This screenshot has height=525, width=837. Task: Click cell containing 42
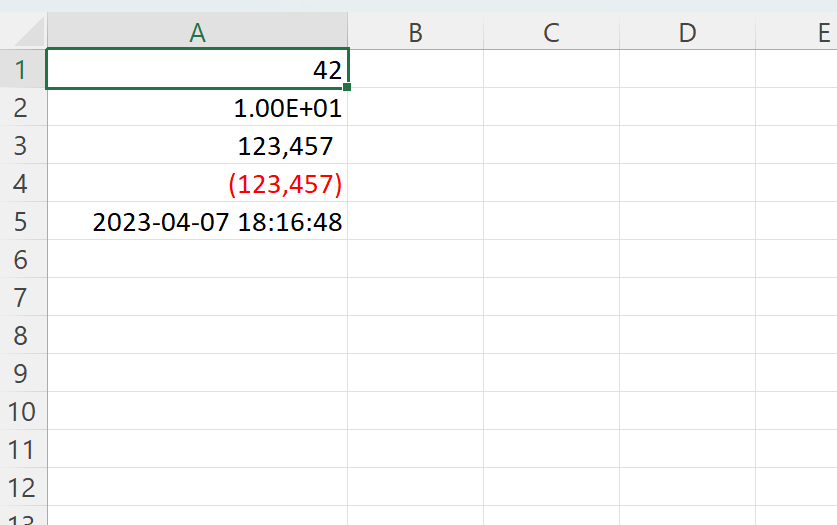pyautogui.click(x=197, y=70)
